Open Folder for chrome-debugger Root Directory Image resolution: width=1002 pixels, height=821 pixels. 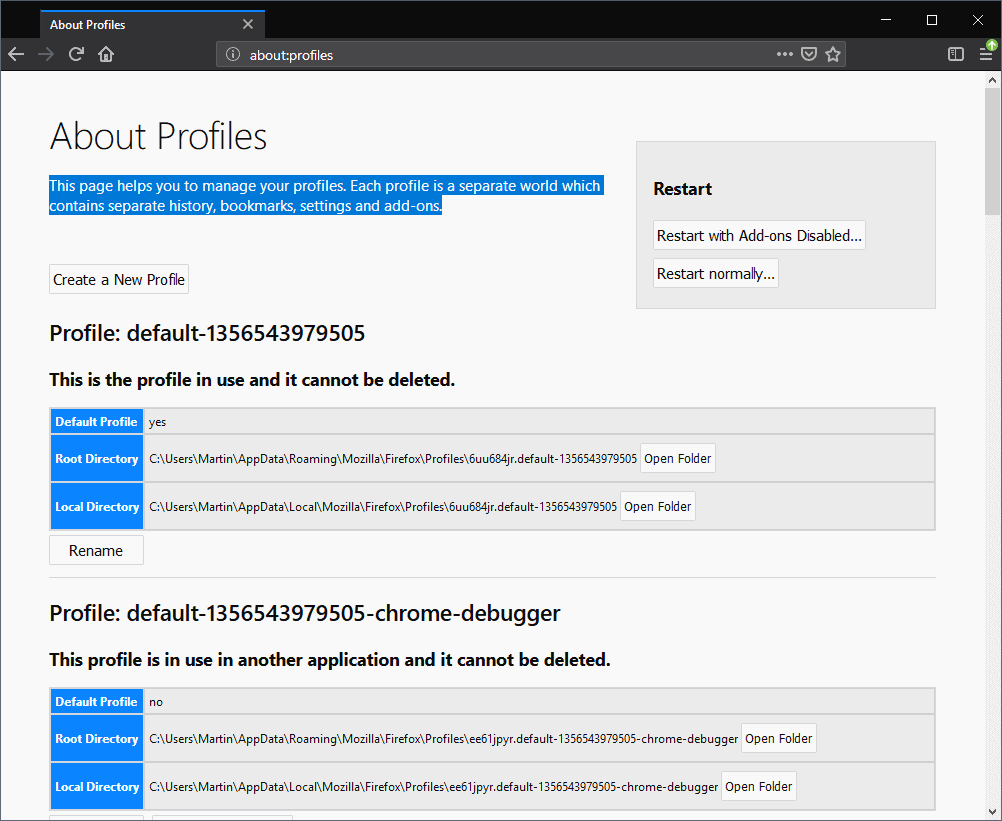click(778, 739)
